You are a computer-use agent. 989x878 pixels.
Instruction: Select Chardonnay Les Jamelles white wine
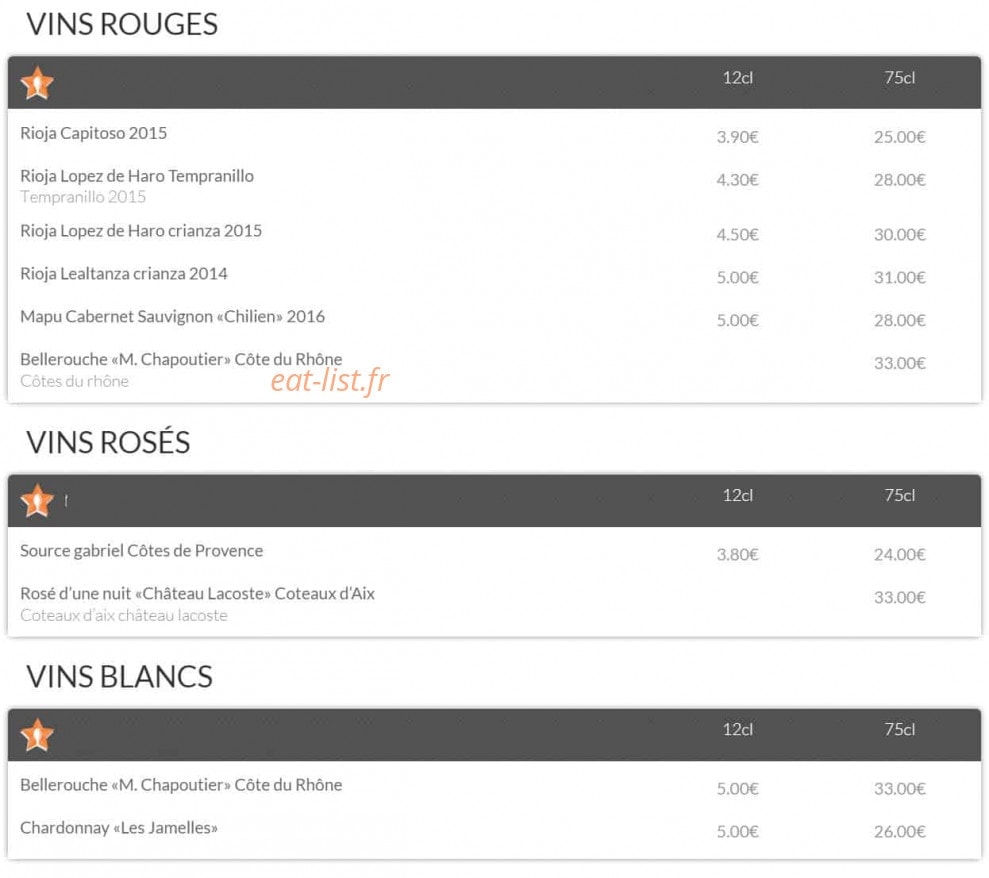click(119, 828)
